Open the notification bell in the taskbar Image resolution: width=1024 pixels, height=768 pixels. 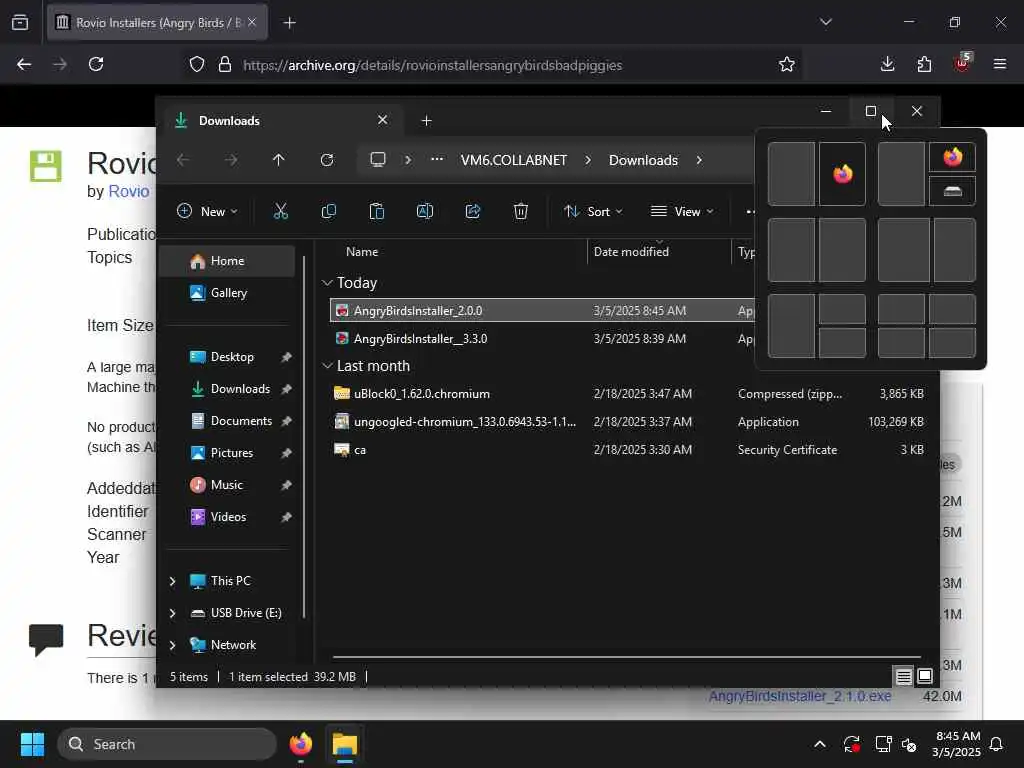(996, 744)
